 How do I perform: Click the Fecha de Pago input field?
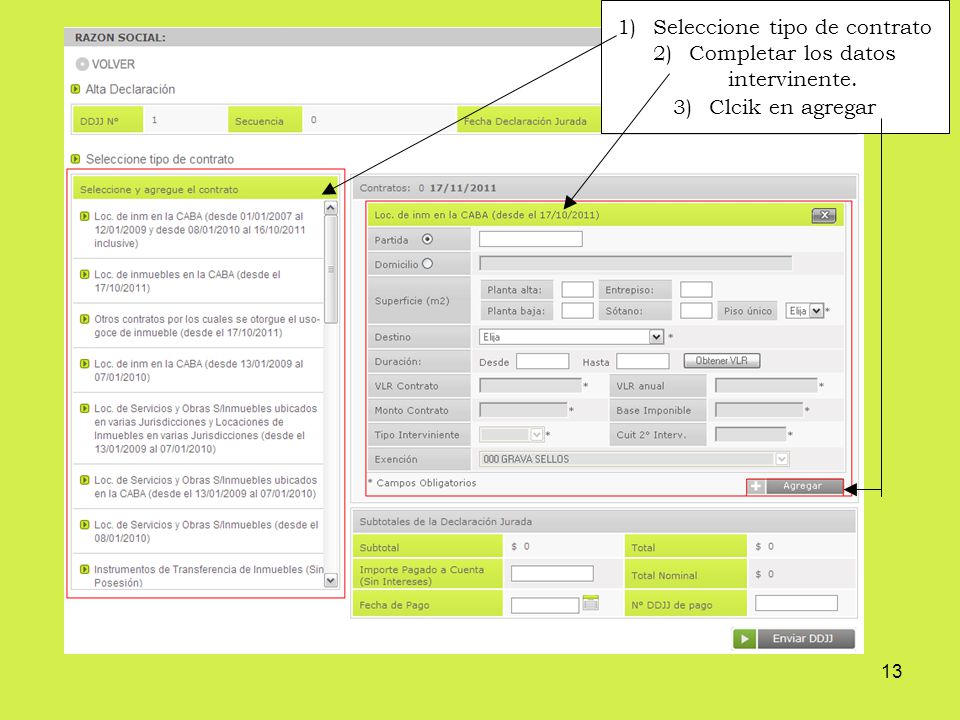tap(545, 605)
